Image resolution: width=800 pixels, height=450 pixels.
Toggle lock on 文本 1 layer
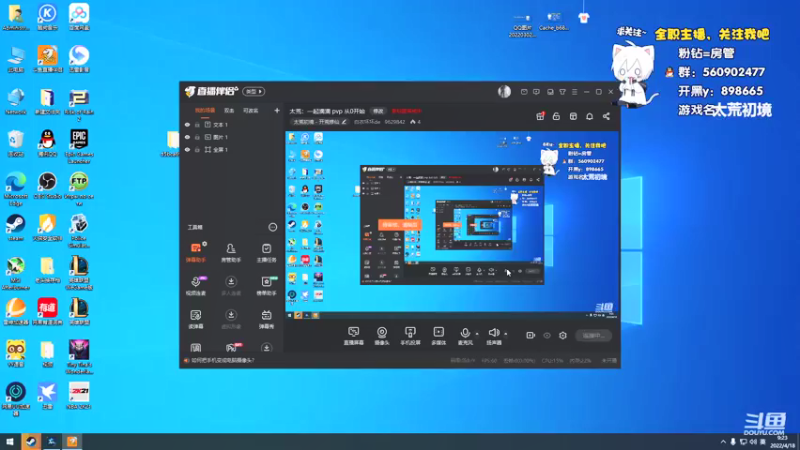click(x=197, y=124)
